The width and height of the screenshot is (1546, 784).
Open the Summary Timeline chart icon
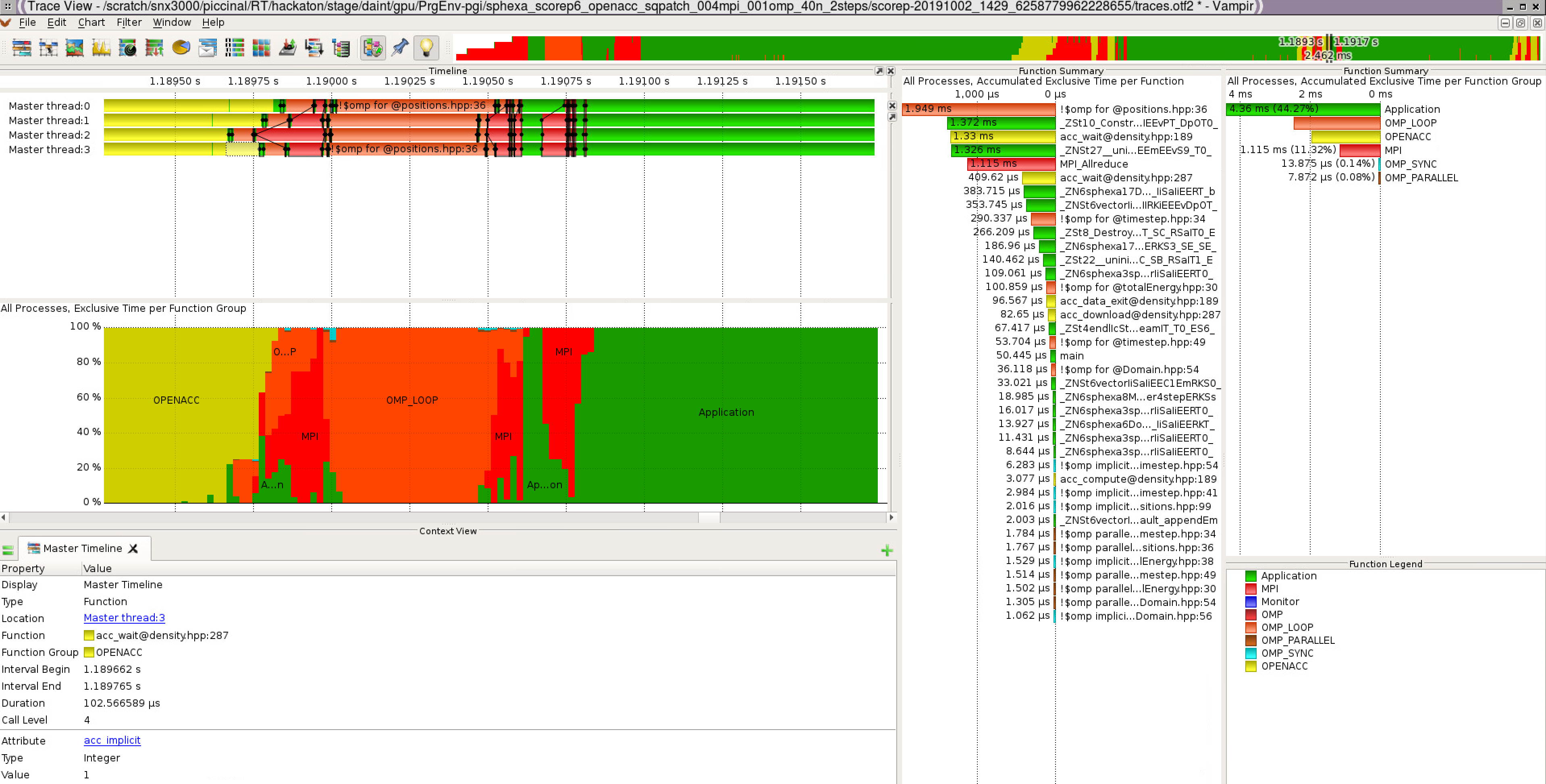(x=75, y=48)
